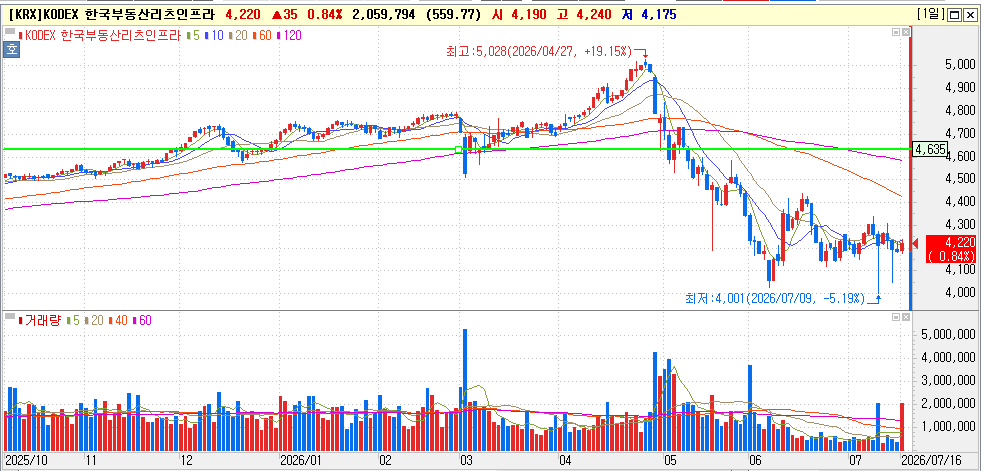Image resolution: width=984 pixels, height=471 pixels.
Task: Select the 60-day moving average legend
Action: coord(260,36)
